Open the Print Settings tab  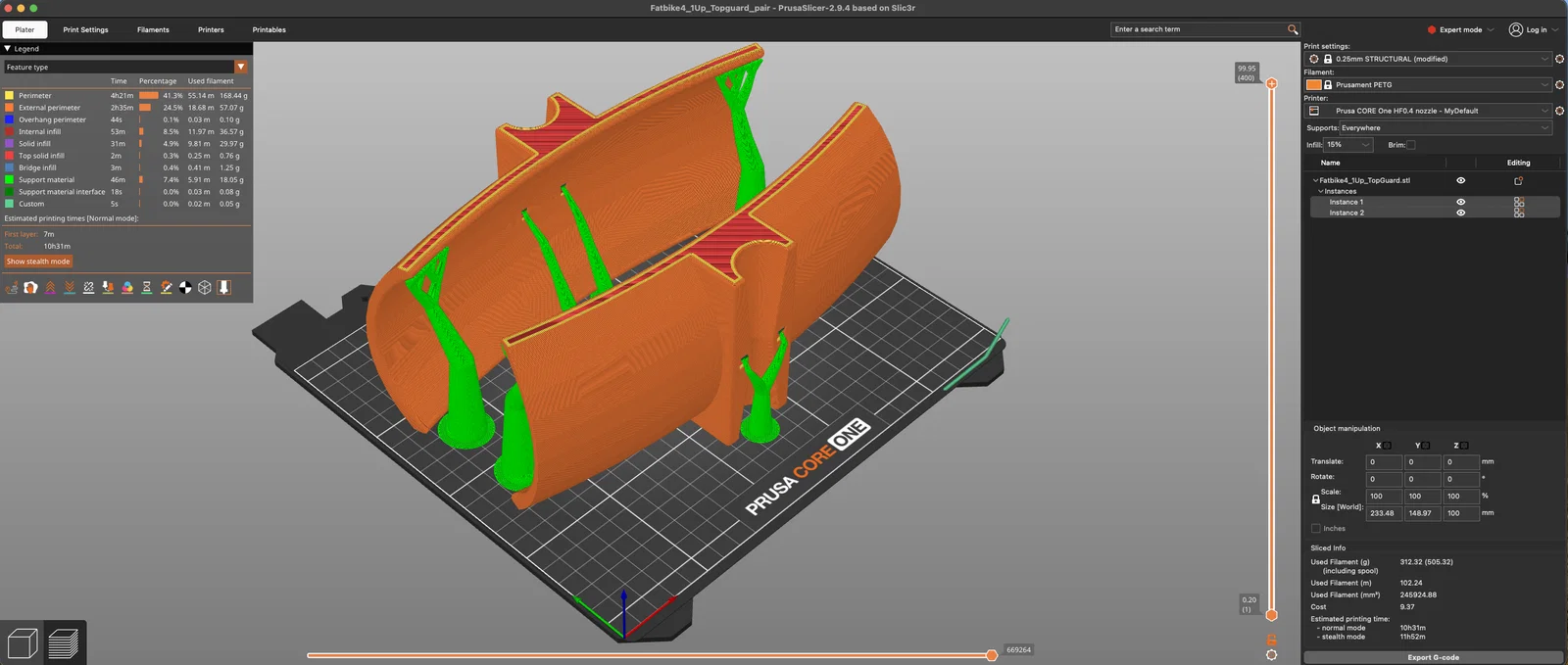pos(86,29)
